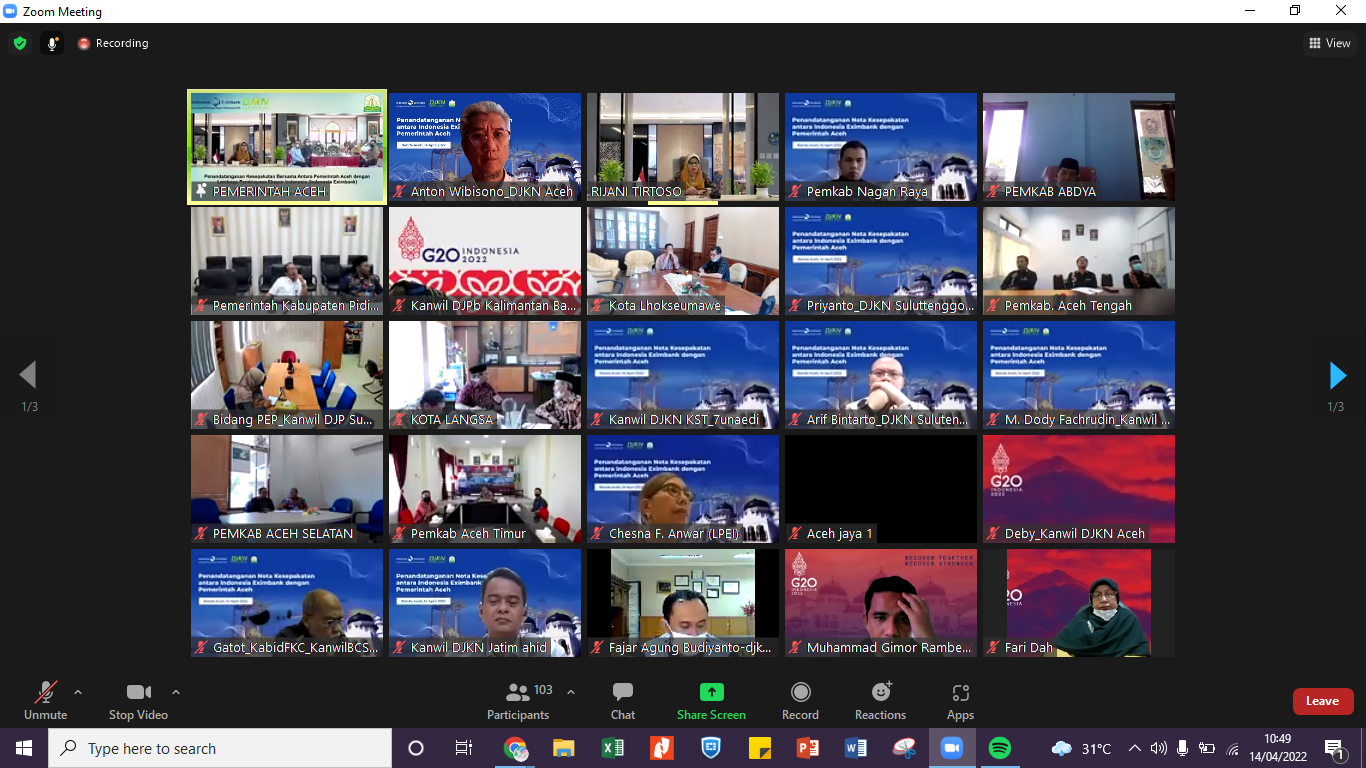This screenshot has width=1366, height=768.
Task: Select the PEMERINTAH ACEH video tile
Action: (287, 147)
